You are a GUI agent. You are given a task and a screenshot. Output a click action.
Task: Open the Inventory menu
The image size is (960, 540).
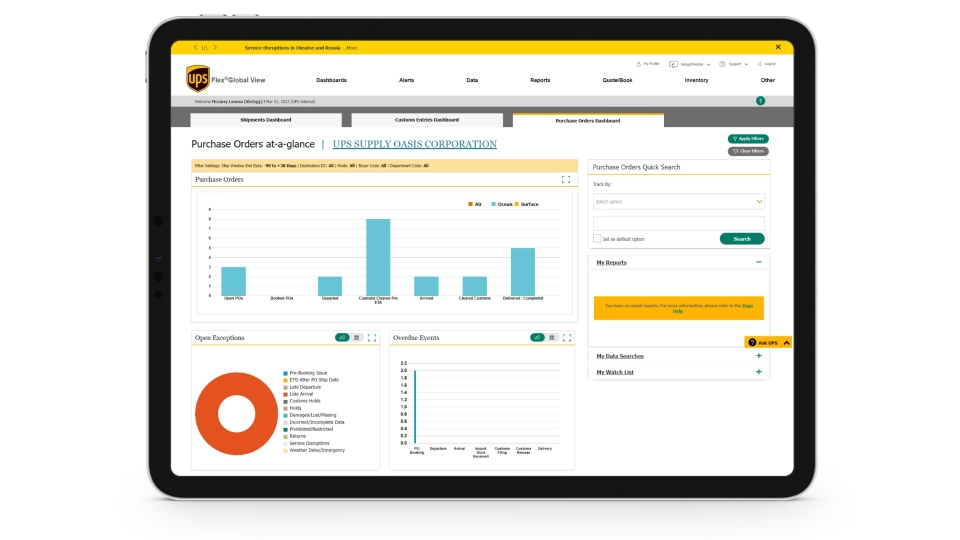pos(696,80)
